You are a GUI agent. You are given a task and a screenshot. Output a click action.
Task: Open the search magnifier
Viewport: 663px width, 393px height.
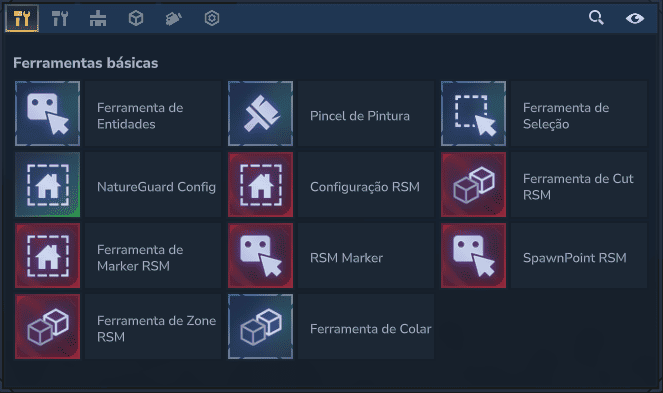[x=596, y=18]
